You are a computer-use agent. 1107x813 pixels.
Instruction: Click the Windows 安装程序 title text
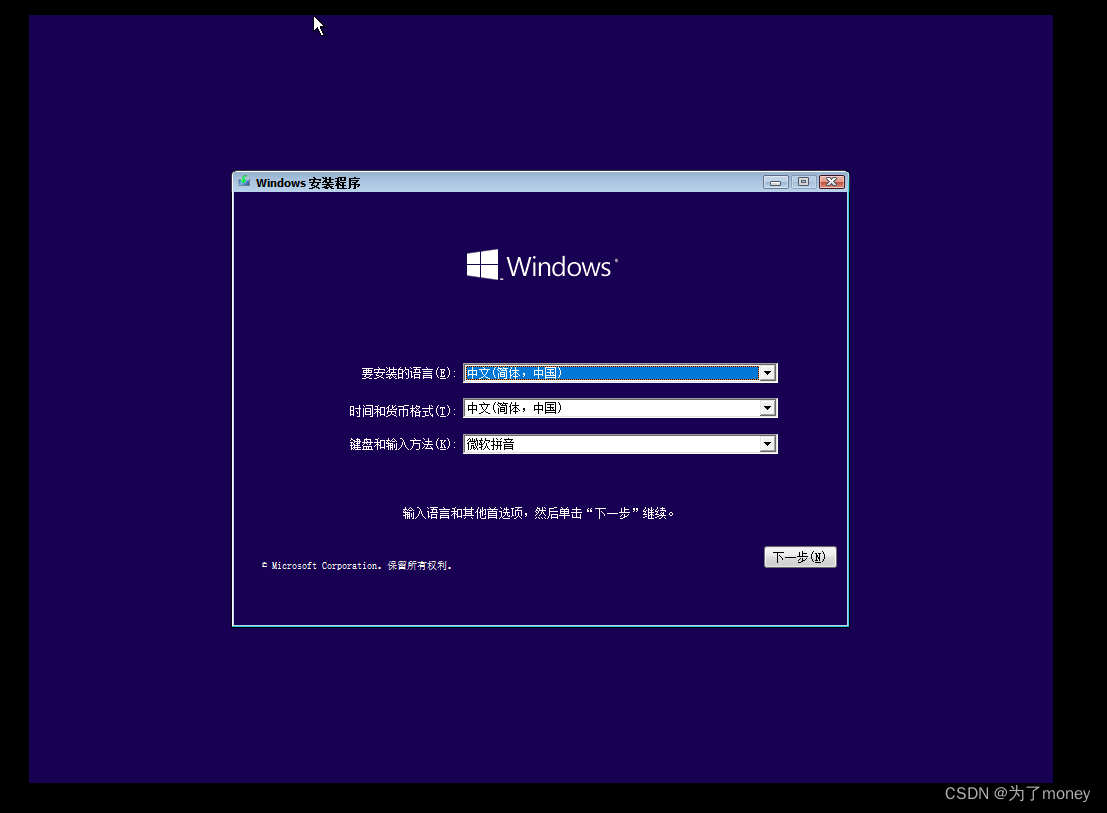pyautogui.click(x=308, y=183)
